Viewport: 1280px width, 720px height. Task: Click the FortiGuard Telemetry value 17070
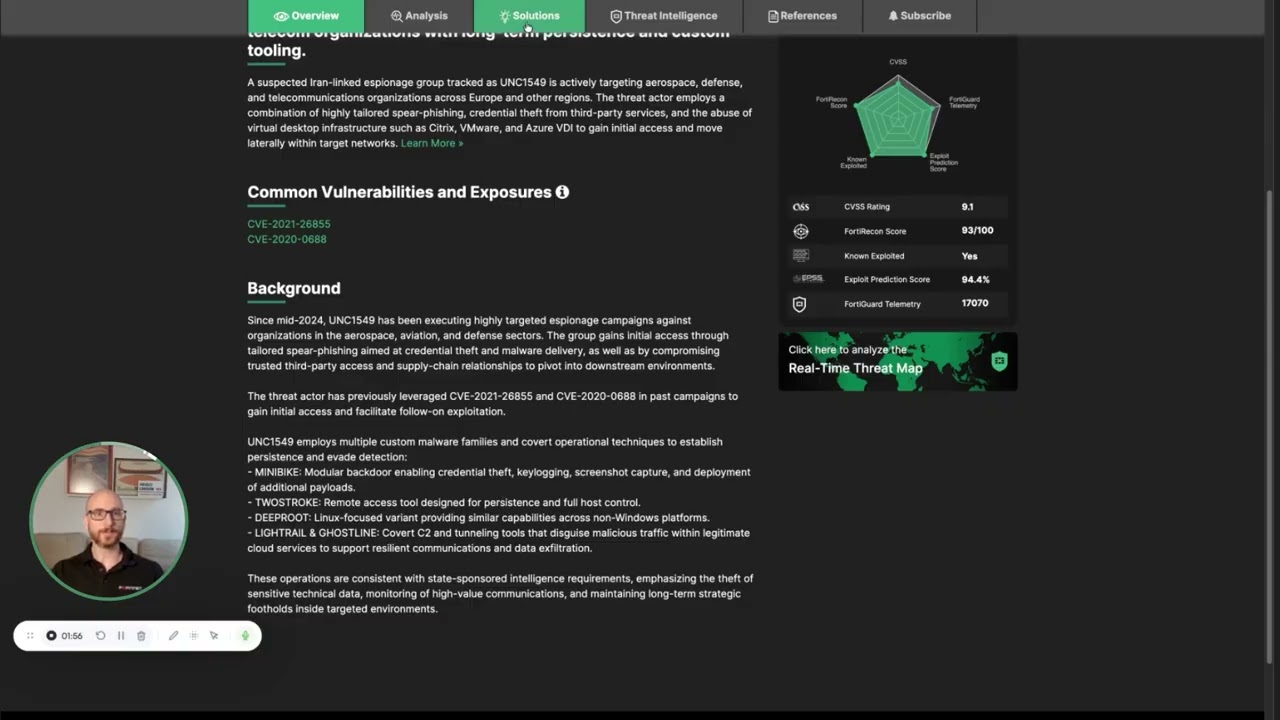tap(975, 304)
